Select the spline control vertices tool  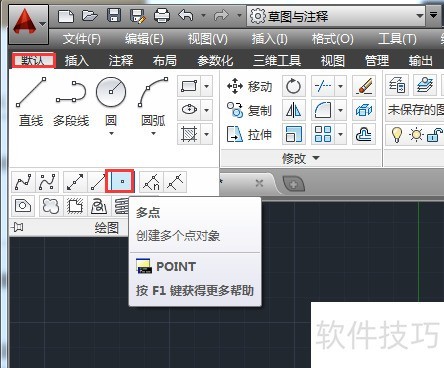click(x=47, y=182)
